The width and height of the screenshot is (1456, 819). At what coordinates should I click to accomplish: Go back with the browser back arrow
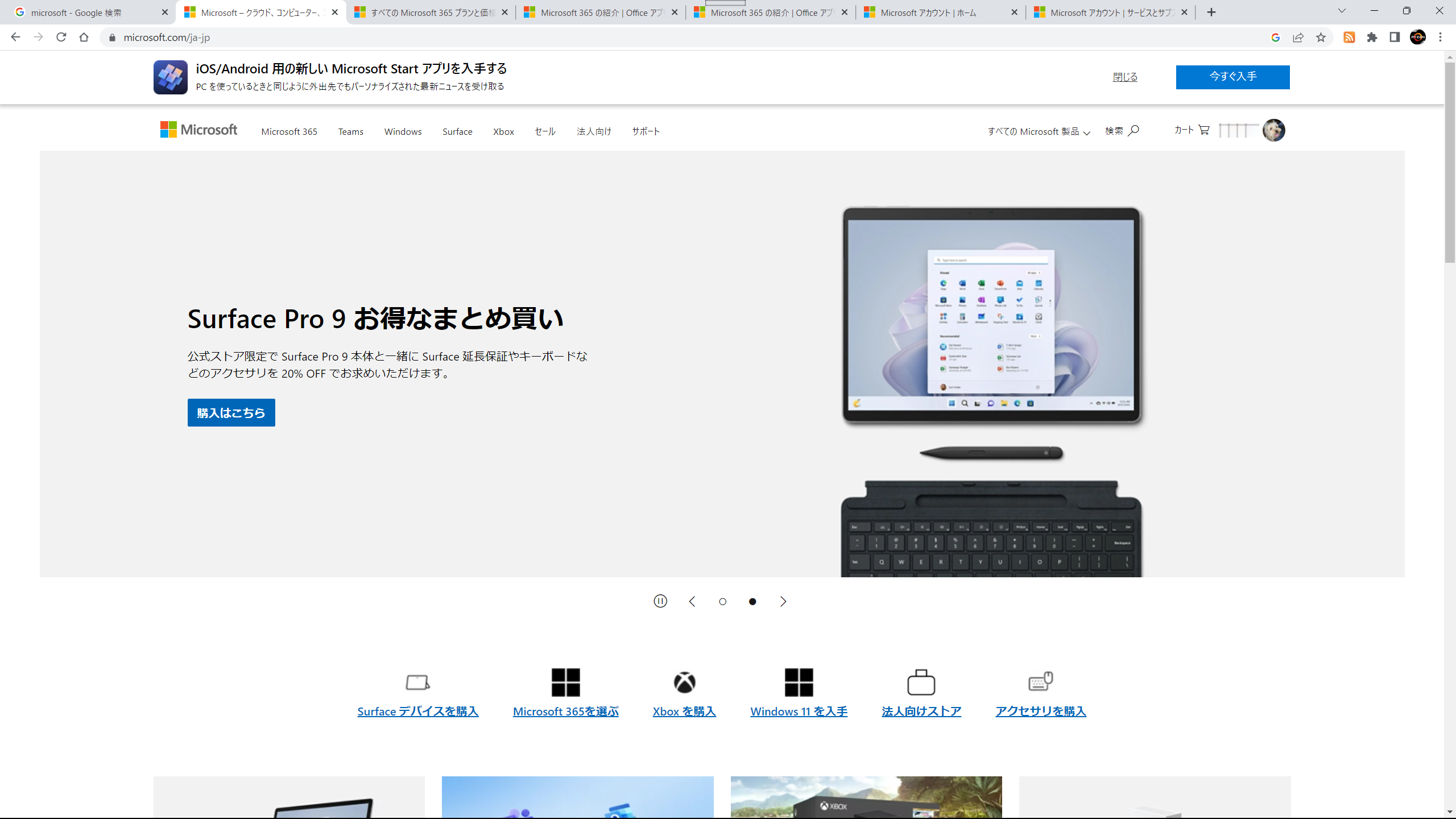15,37
